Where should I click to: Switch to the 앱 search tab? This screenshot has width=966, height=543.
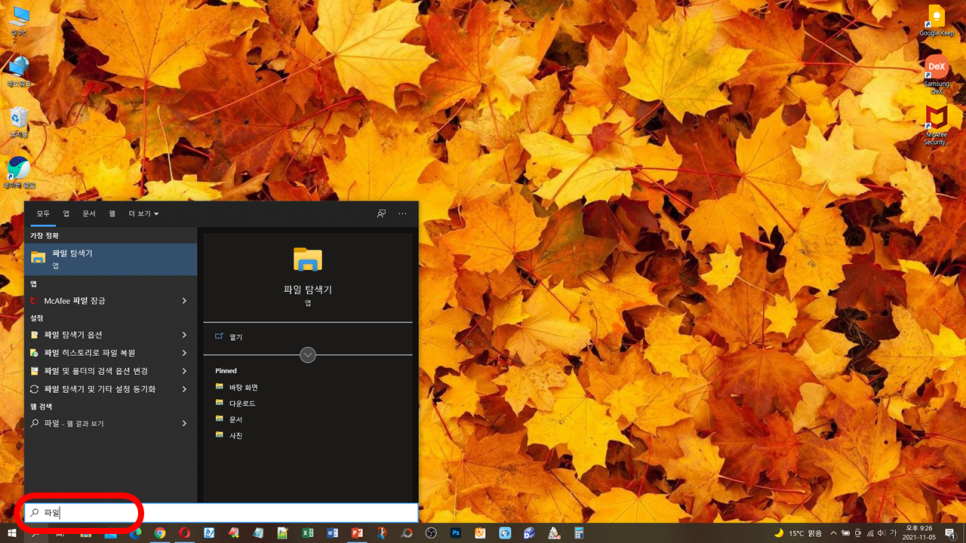66,214
